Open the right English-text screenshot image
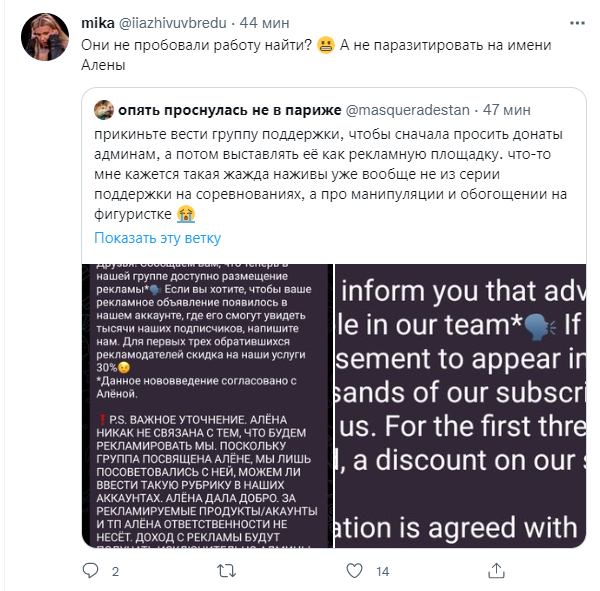 click(458, 405)
